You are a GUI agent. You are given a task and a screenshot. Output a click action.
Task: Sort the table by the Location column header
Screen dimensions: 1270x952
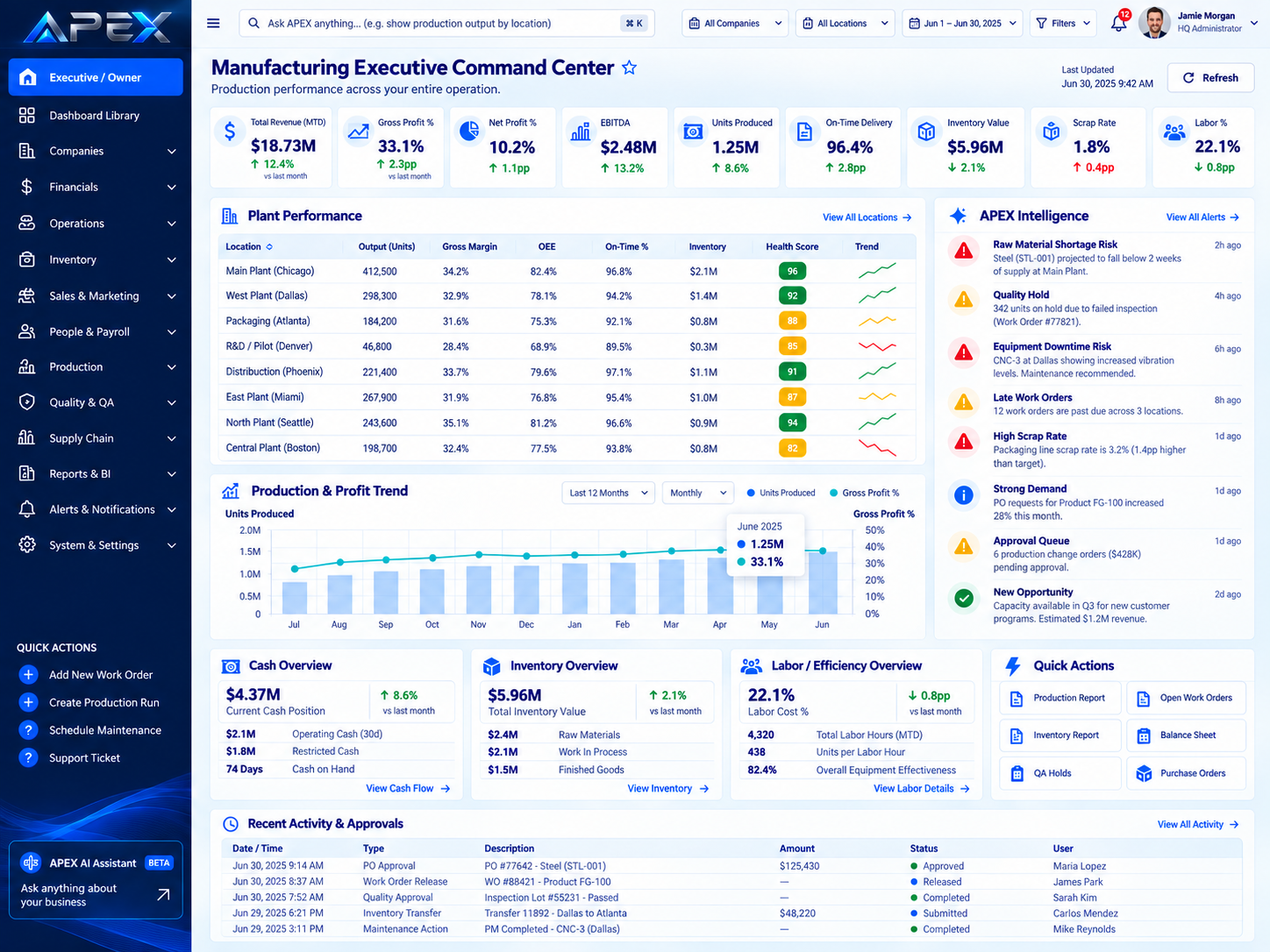249,246
